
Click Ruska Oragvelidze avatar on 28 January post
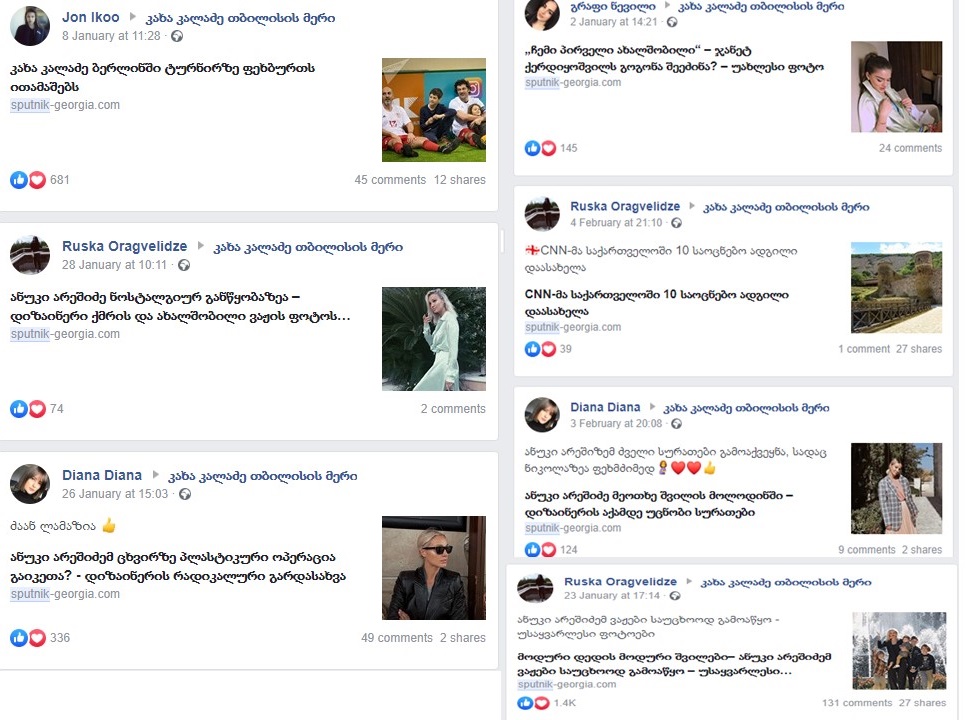click(x=30, y=254)
